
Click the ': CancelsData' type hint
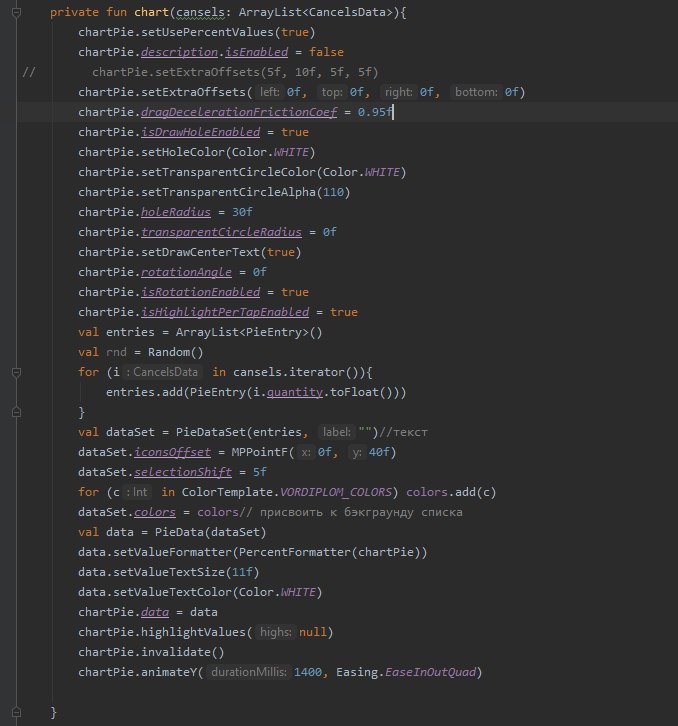pyautogui.click(x=162, y=372)
